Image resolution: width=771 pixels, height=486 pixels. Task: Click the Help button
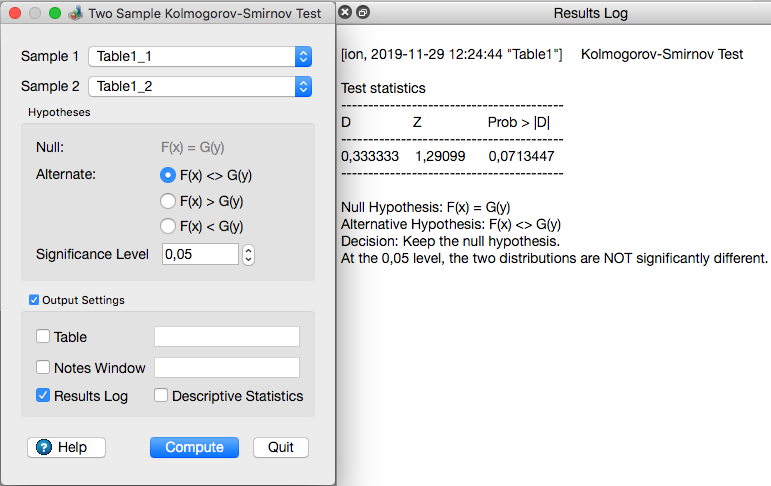coord(62,447)
